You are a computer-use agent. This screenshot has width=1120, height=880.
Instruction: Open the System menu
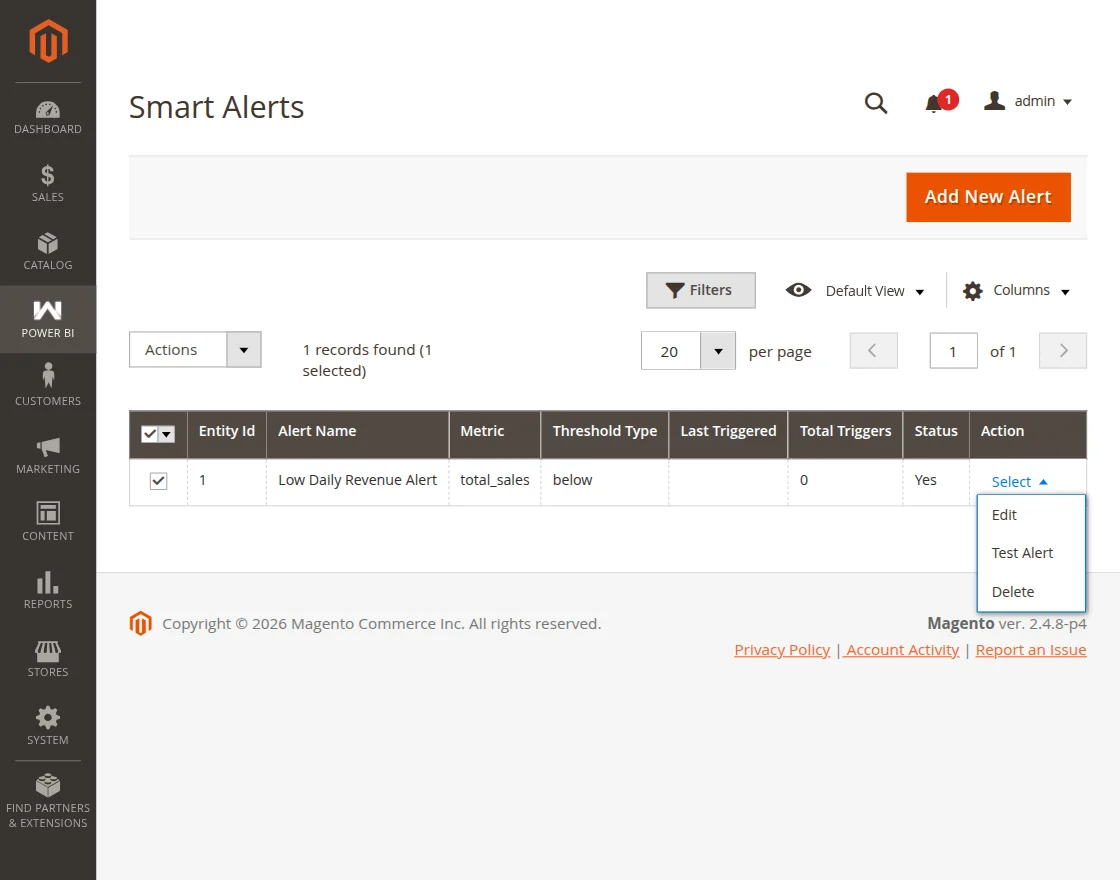point(48,726)
